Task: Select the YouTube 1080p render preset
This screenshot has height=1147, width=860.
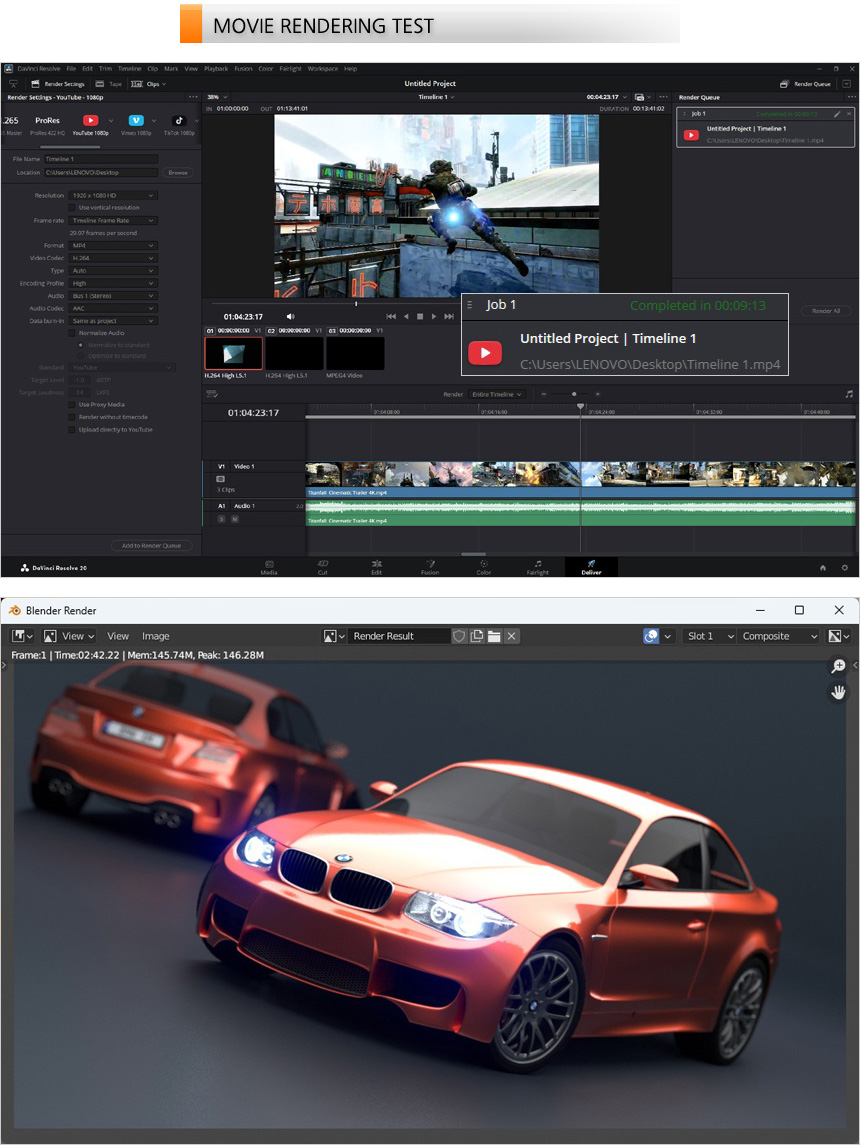Action: pos(90,121)
